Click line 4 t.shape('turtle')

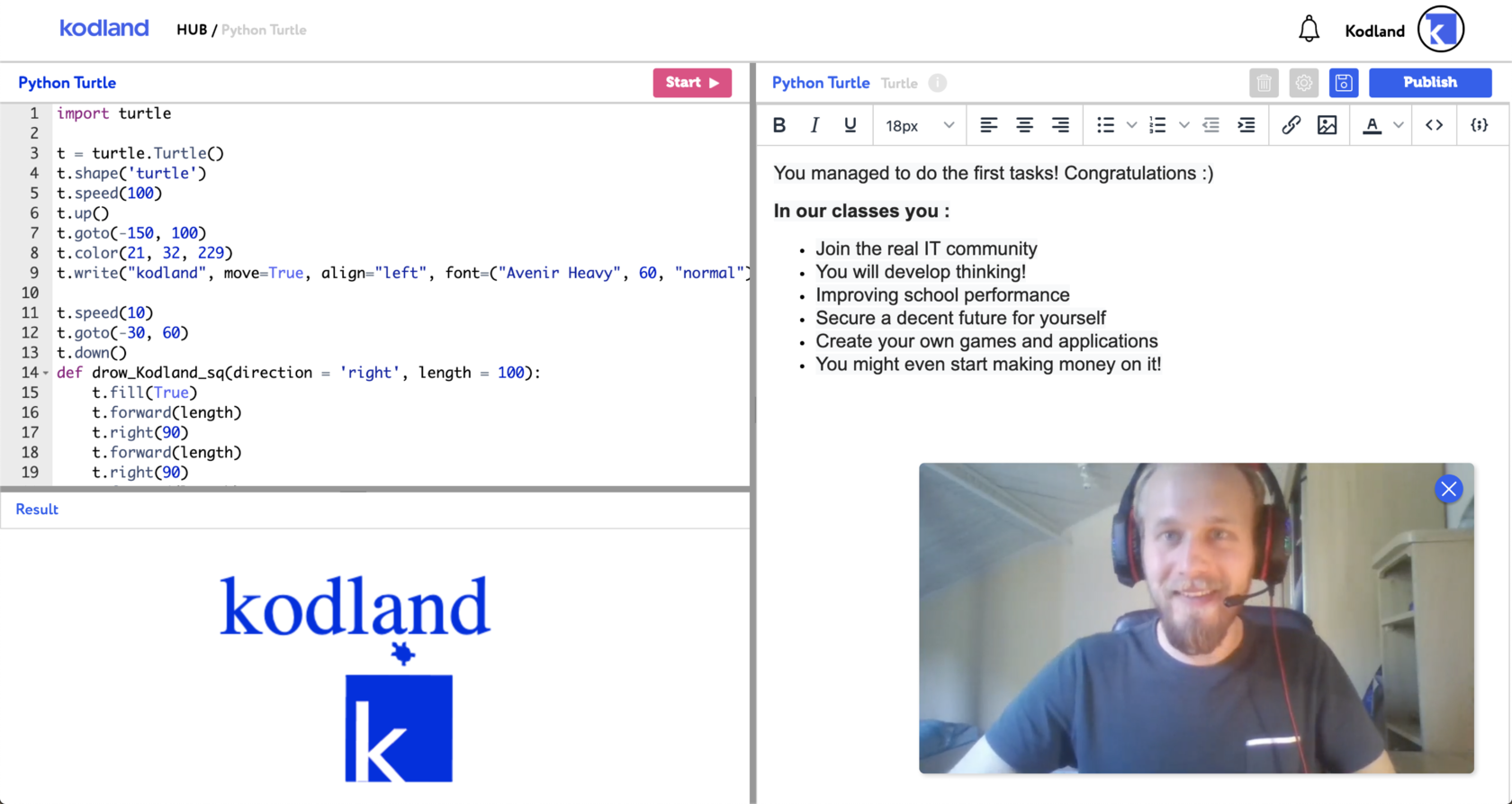click(x=131, y=173)
